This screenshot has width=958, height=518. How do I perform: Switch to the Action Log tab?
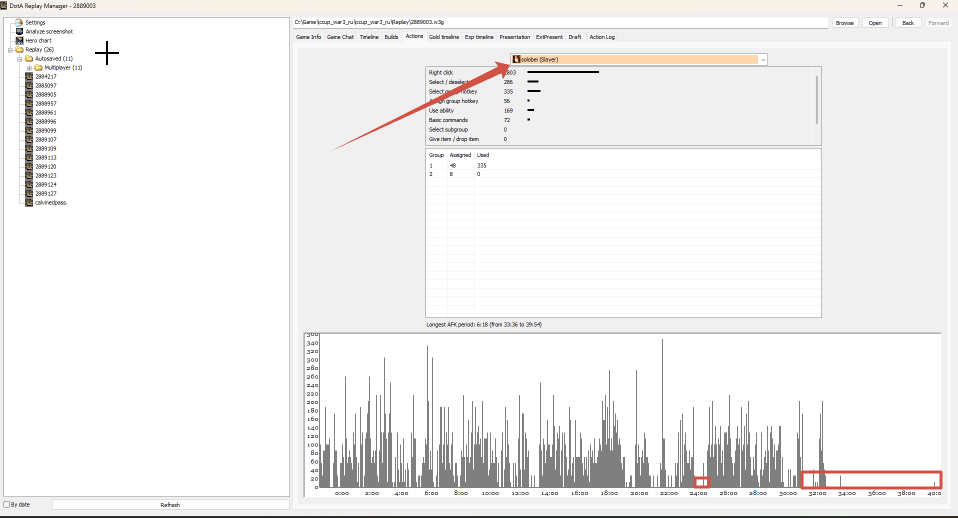click(602, 37)
